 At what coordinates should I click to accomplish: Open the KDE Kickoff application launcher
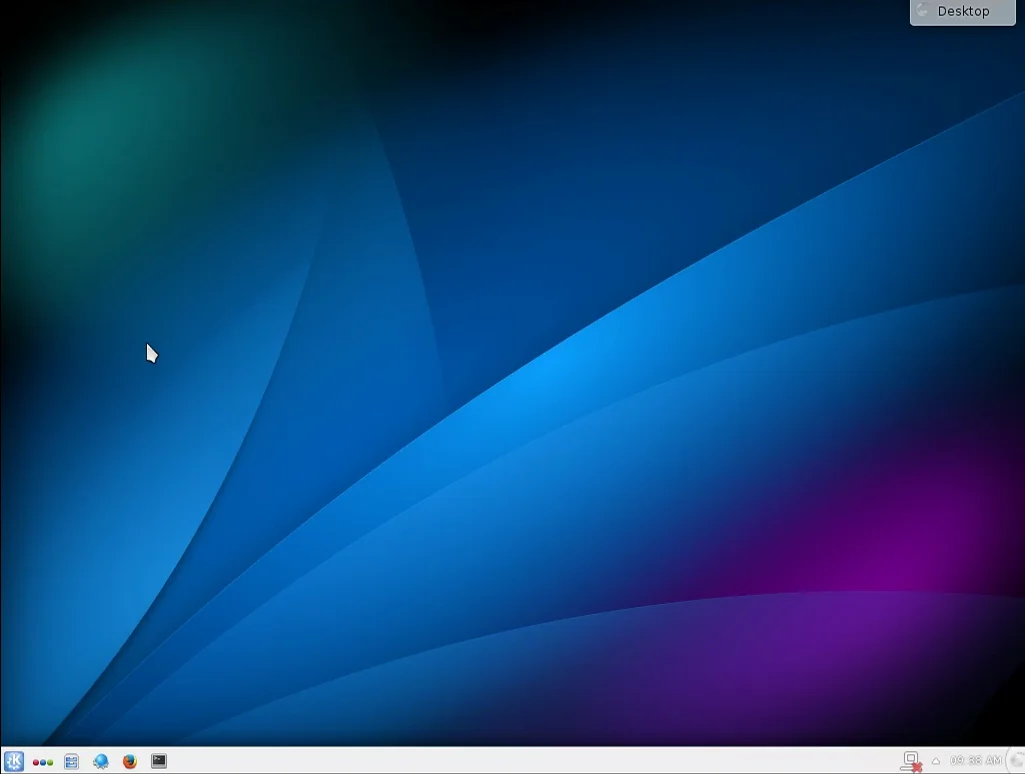[x=14, y=761]
